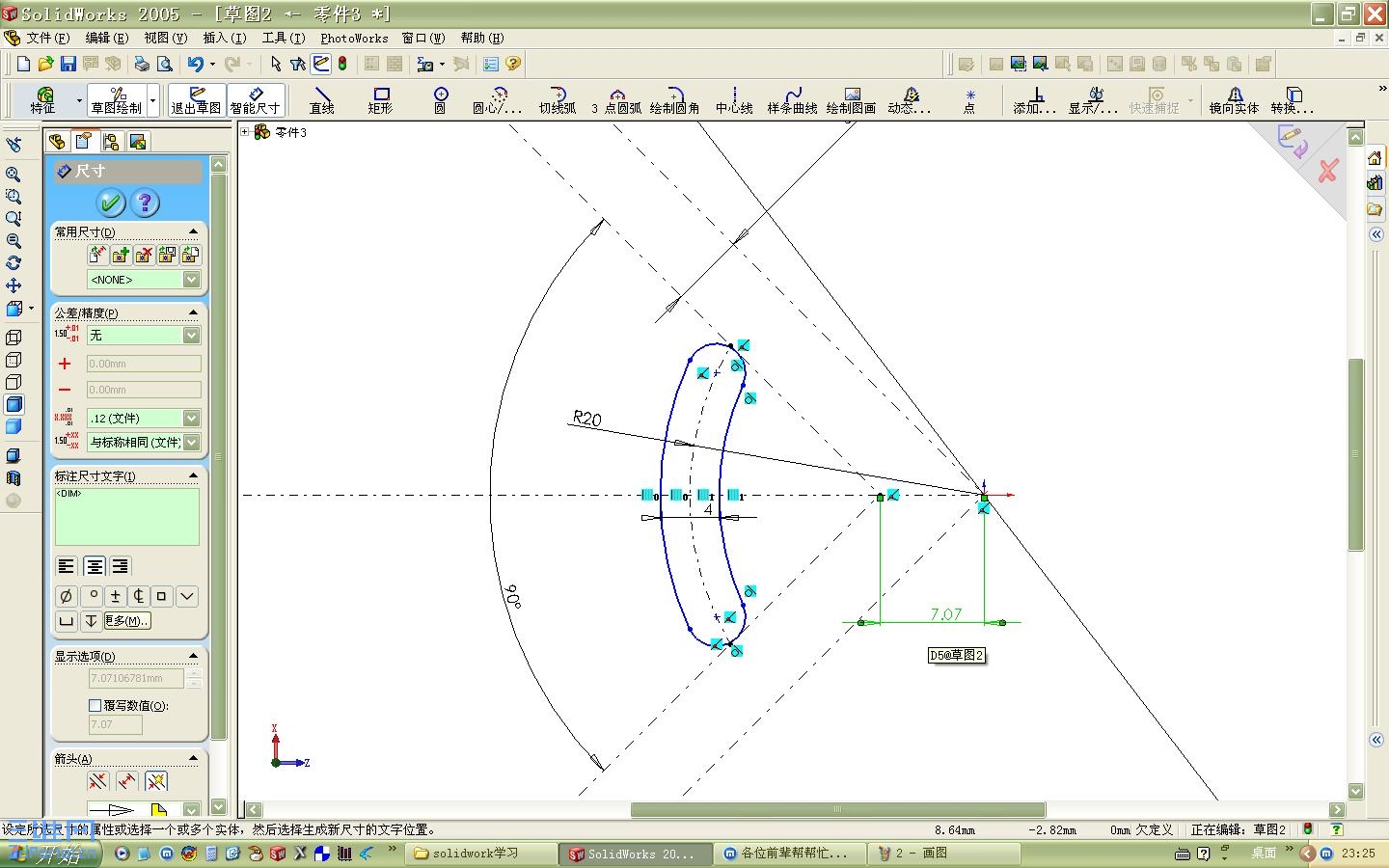Viewport: 1389px width, 868px height.
Task: Toggle center-justify dimension text
Action: (95, 566)
